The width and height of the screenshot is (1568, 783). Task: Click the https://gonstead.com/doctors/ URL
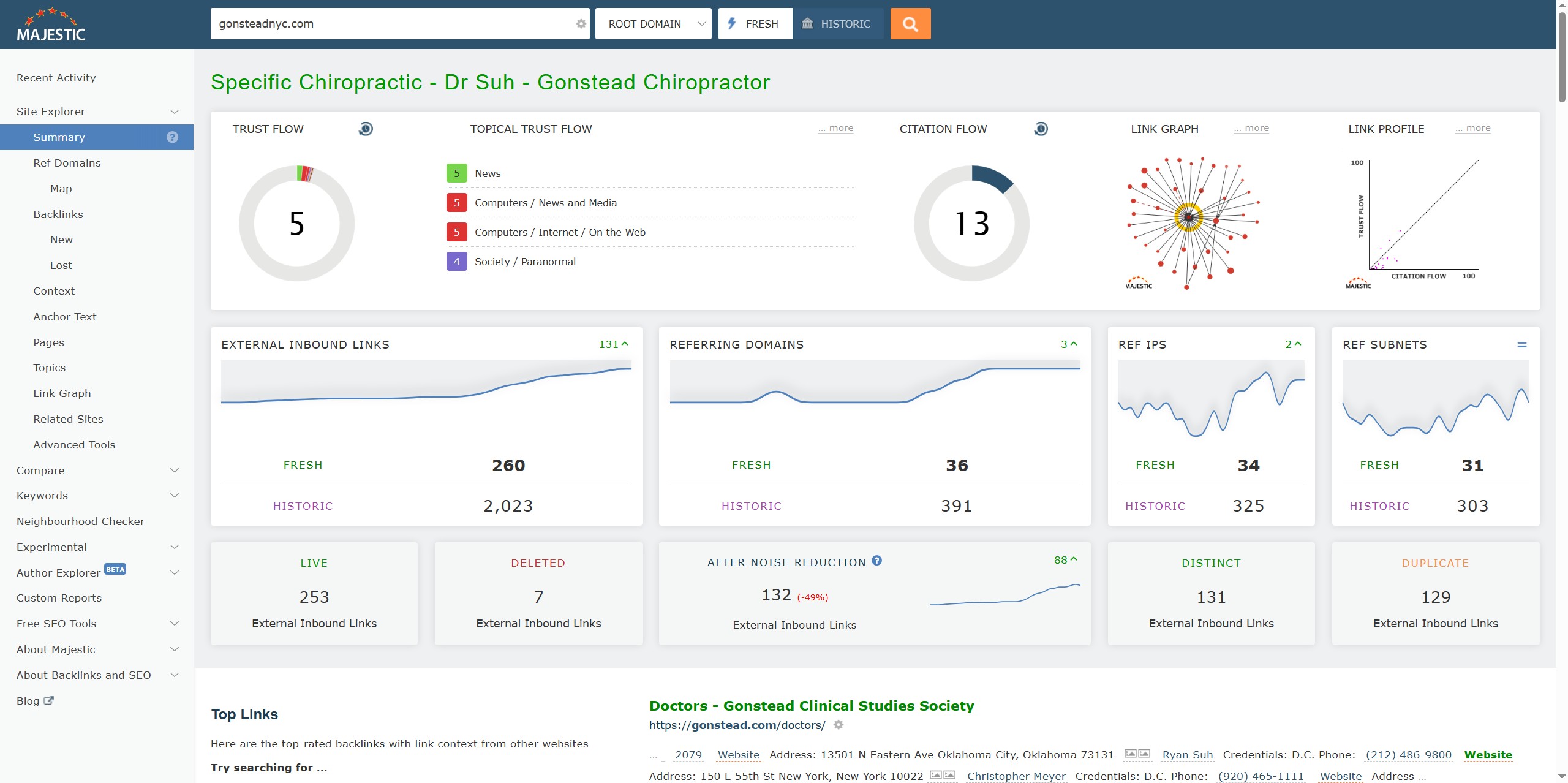tap(737, 725)
